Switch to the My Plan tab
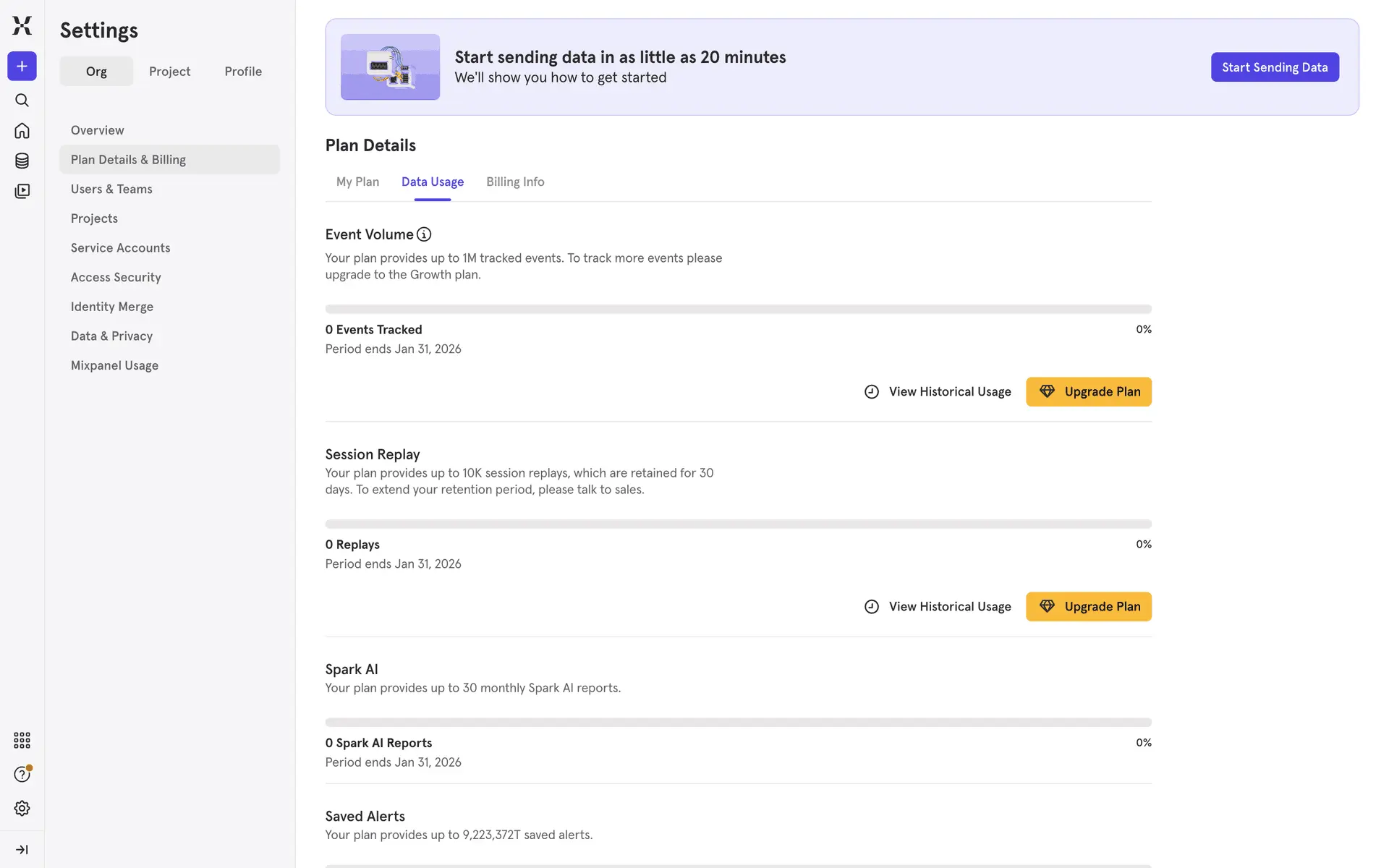Image resolution: width=1389 pixels, height=868 pixels. click(x=357, y=182)
